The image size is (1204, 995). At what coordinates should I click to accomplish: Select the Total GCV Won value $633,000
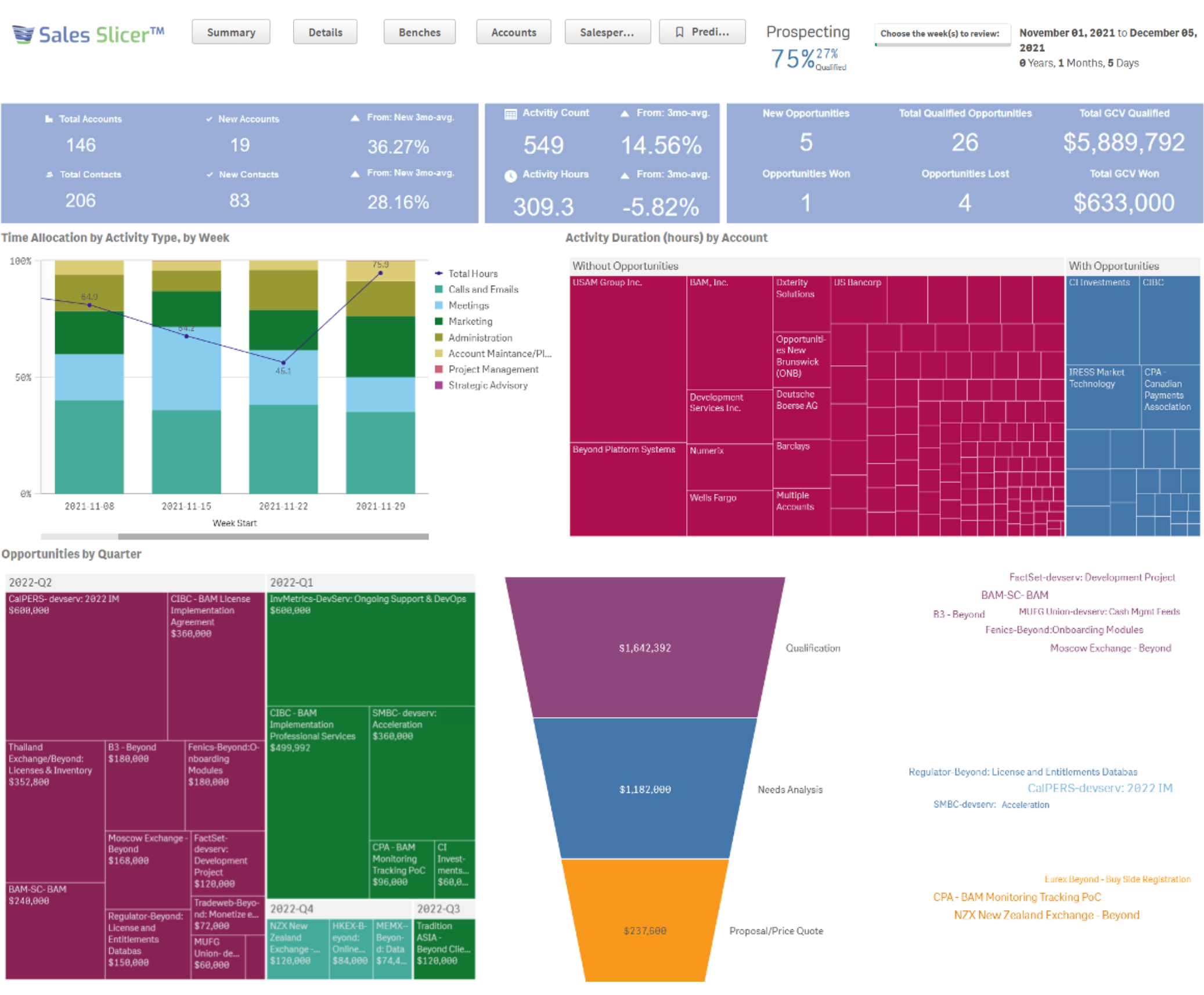point(1123,203)
